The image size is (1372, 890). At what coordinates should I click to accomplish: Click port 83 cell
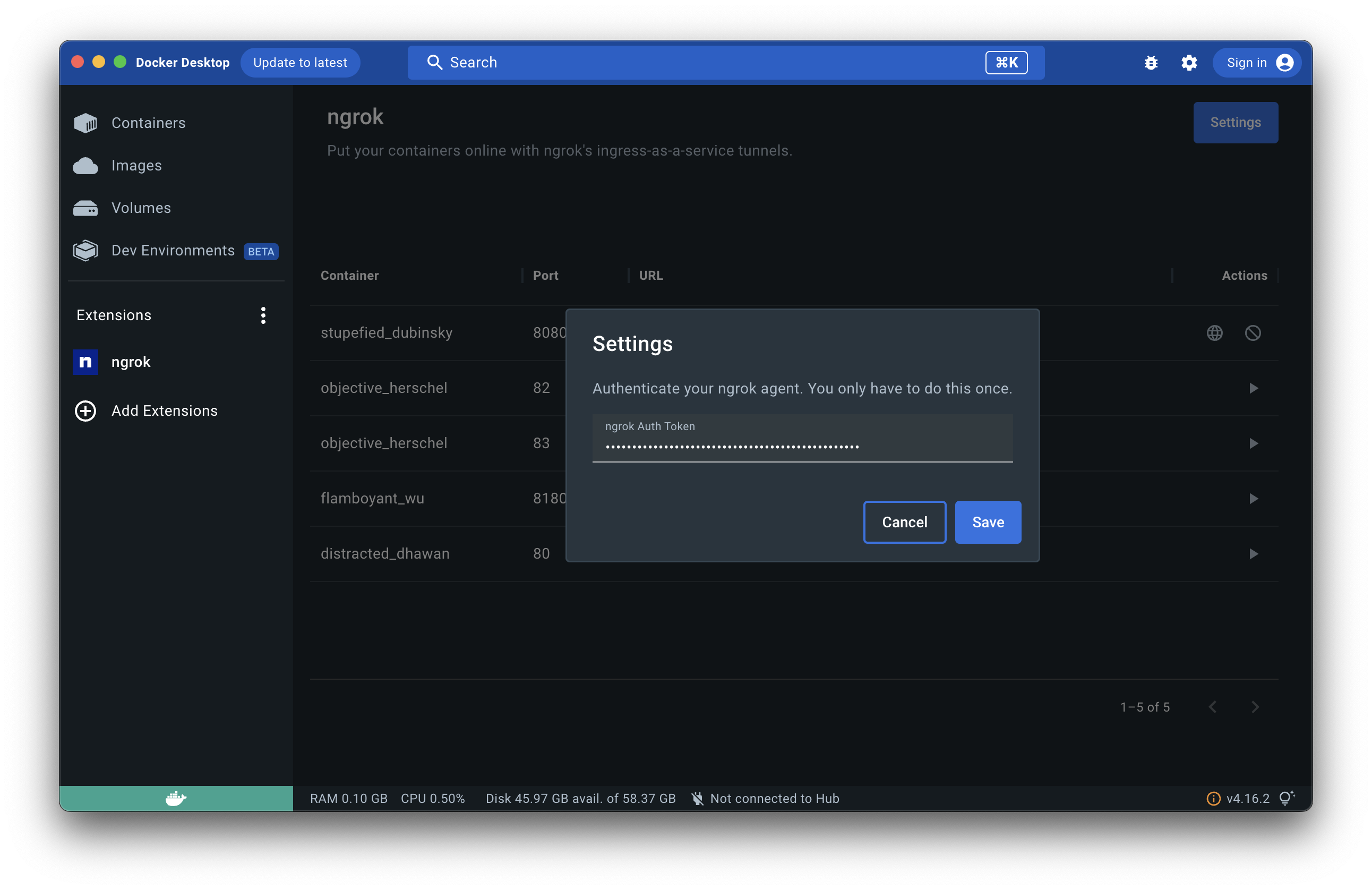click(541, 443)
